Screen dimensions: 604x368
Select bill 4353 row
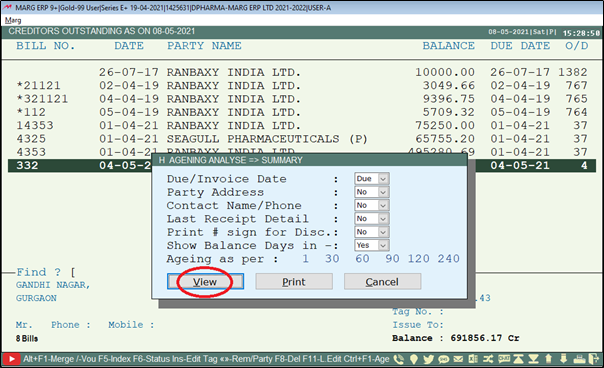click(302, 152)
